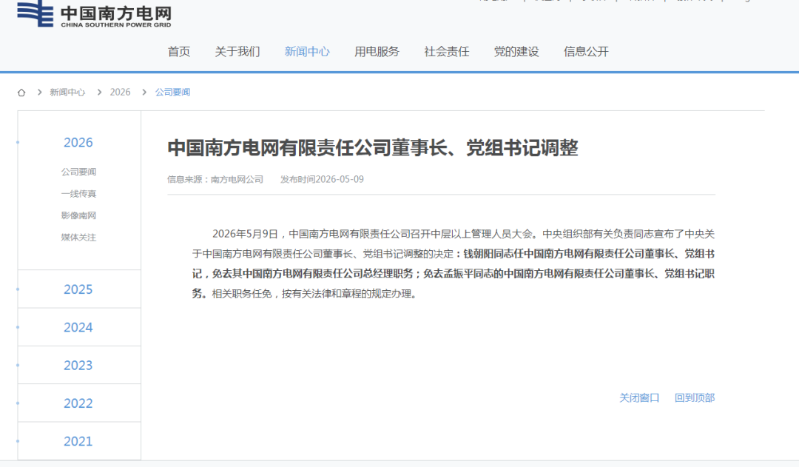
Task: Open 用电服务 menu item
Action: click(x=377, y=51)
